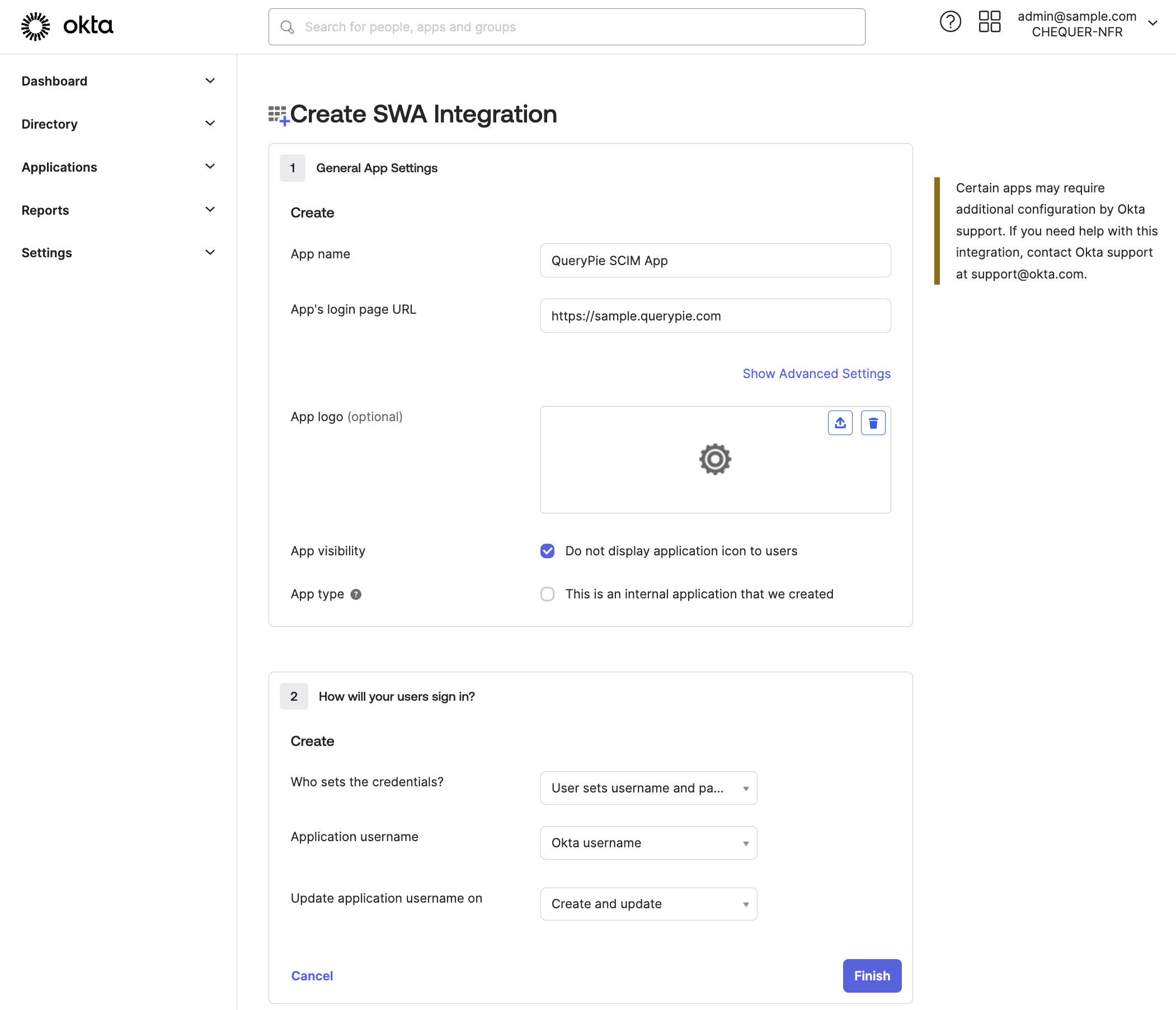Open 'Update application username on' dropdown

[x=649, y=904]
